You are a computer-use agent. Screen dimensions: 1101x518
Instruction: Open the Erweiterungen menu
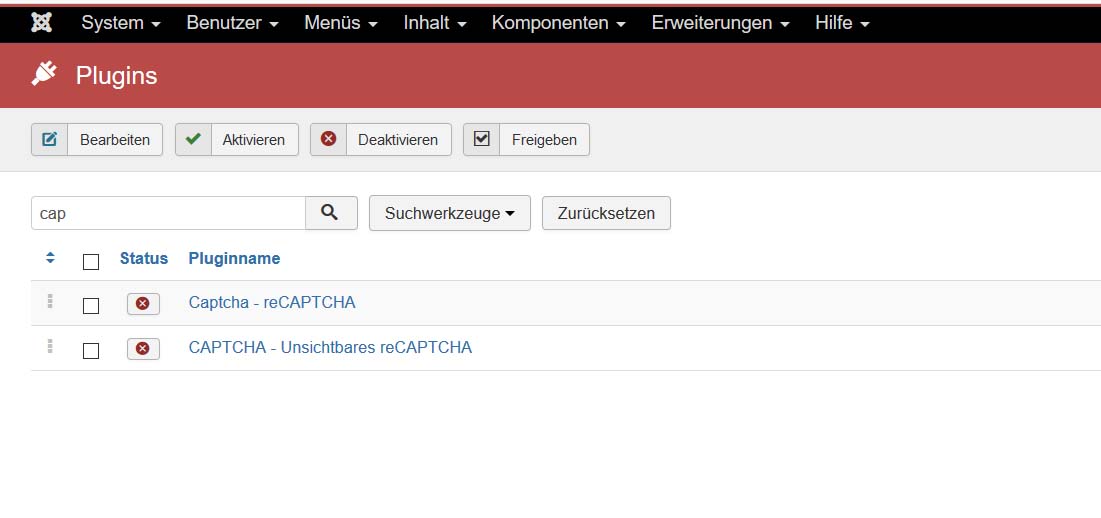[x=720, y=22]
